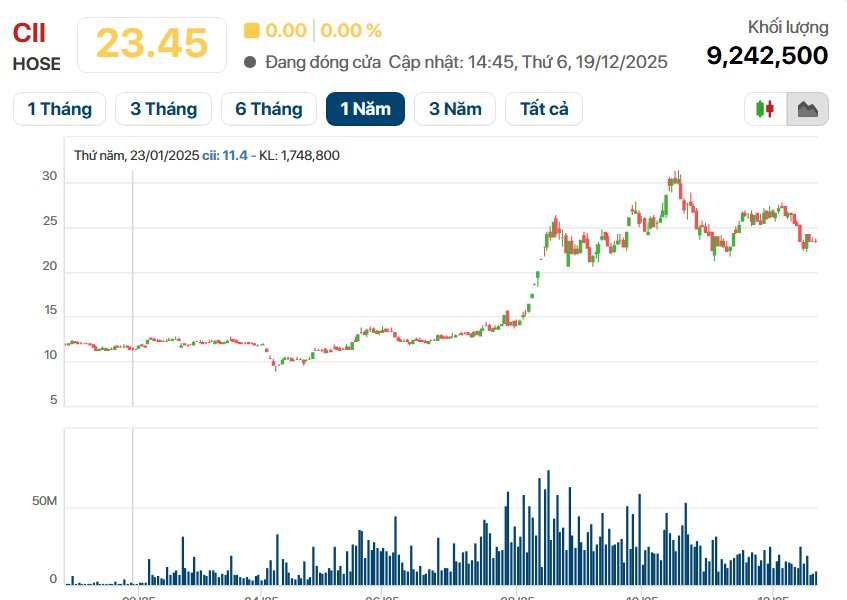Click the CII ticker symbol
The height and width of the screenshot is (600, 847).
tap(29, 33)
